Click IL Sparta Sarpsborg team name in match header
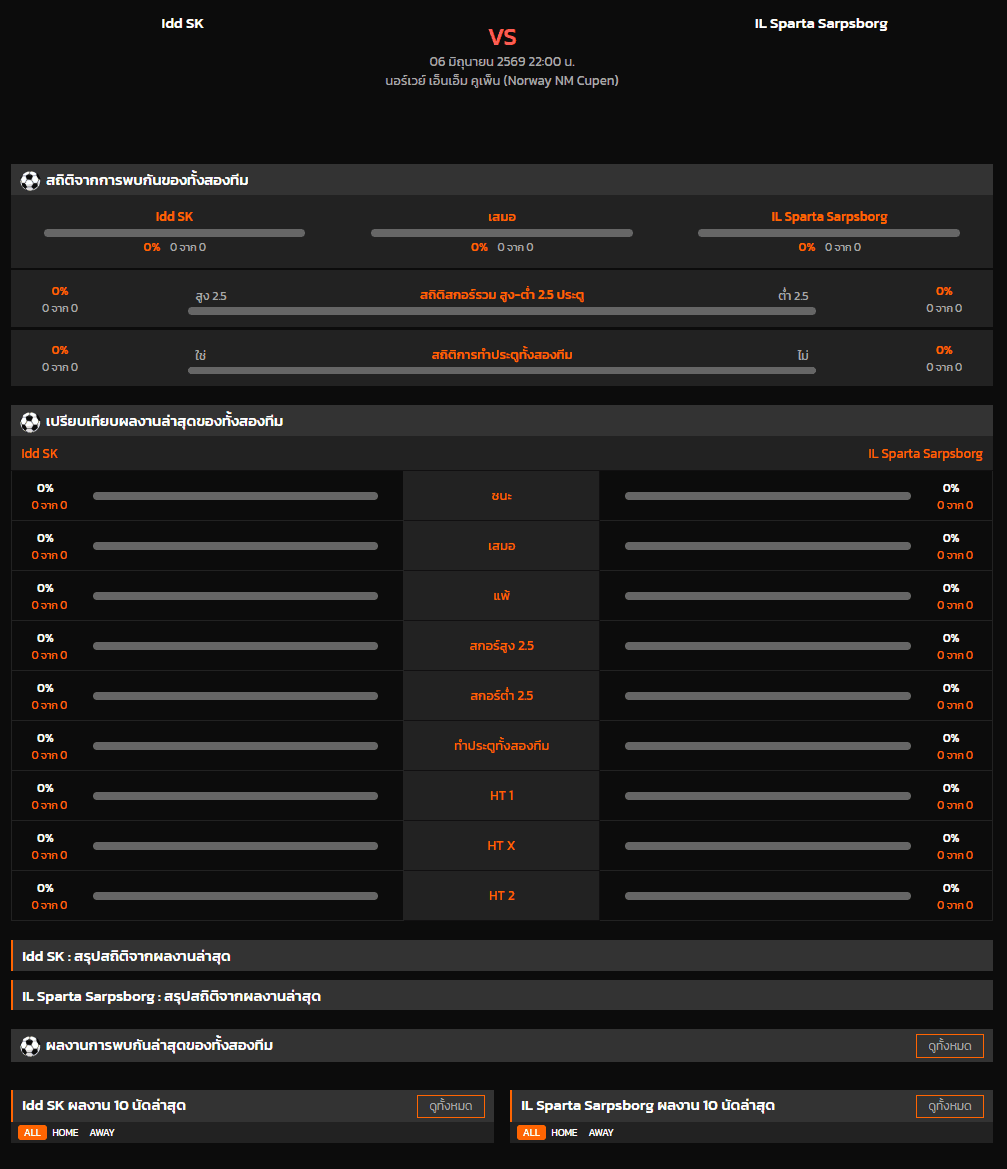The height and width of the screenshot is (1169, 1007). click(x=821, y=23)
